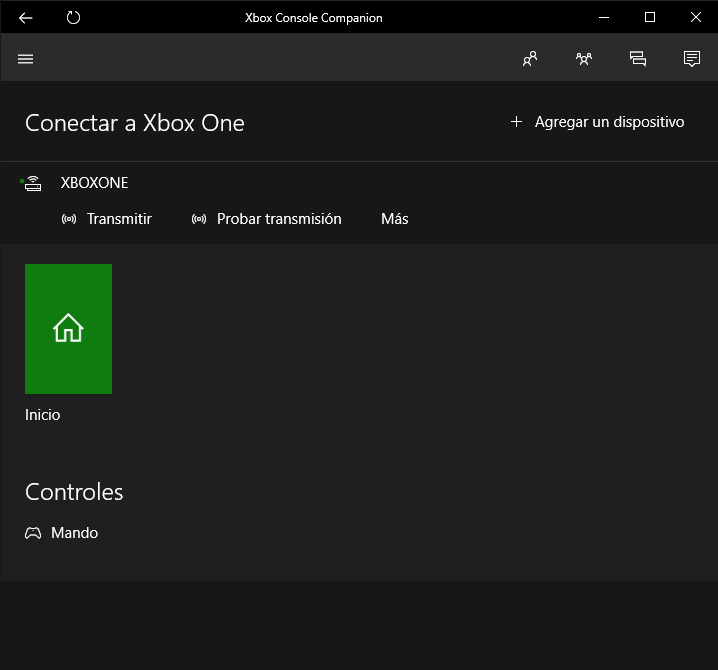Viewport: 718px width, 670px height.
Task: Go back with the arrow icon
Action: [x=26, y=18]
